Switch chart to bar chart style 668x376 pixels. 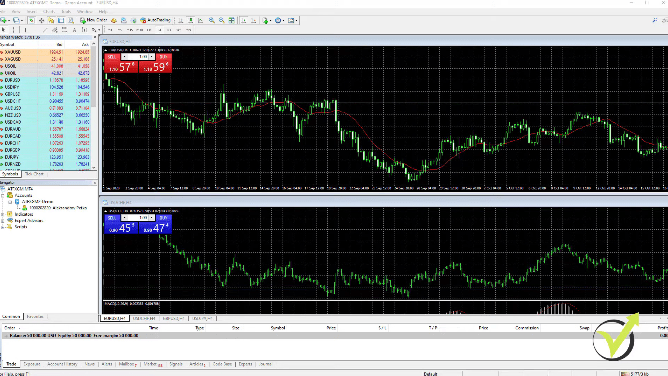click(181, 20)
